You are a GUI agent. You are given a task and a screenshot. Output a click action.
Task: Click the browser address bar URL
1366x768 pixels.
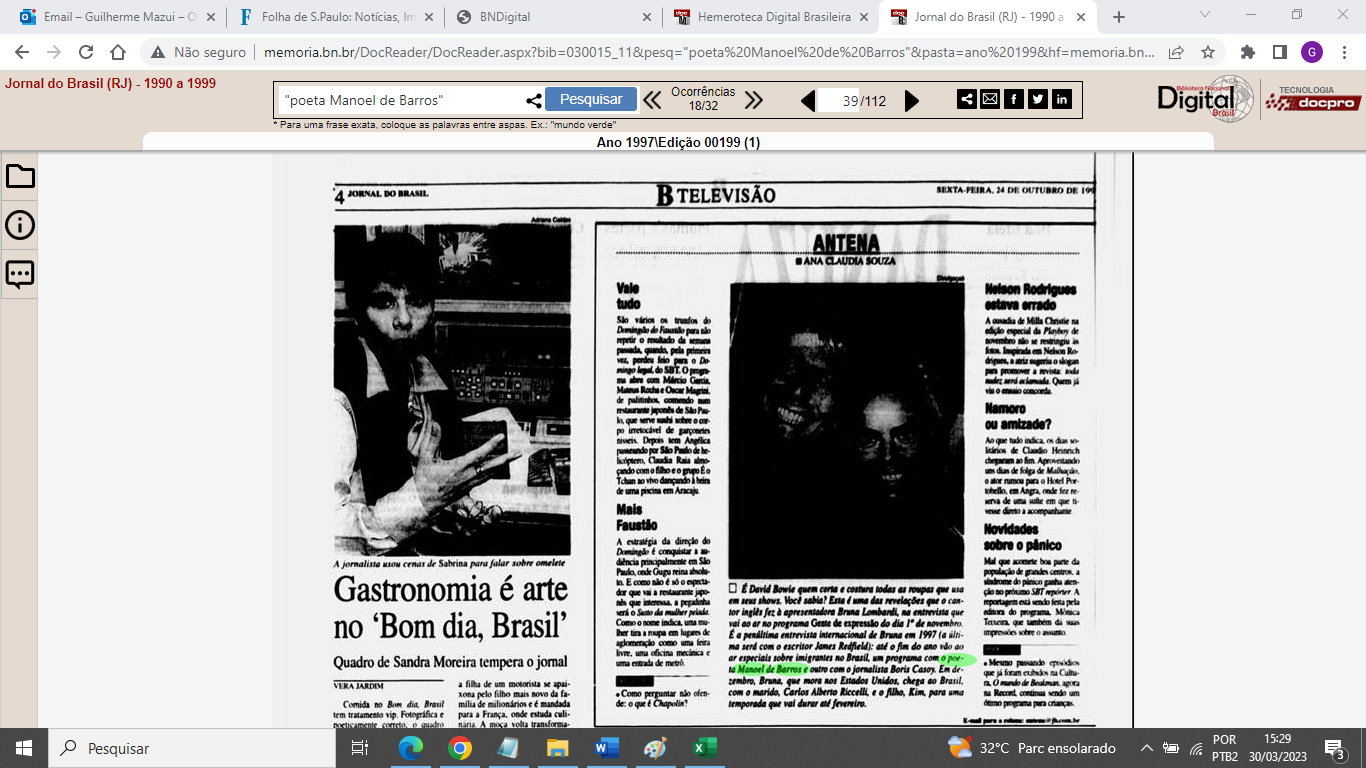tap(710, 52)
